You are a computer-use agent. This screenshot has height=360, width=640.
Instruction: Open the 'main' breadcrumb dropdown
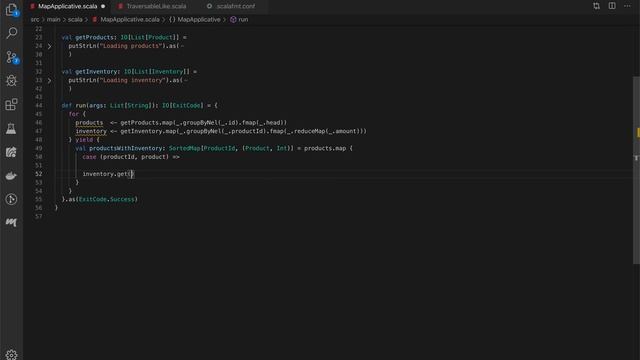(53, 20)
